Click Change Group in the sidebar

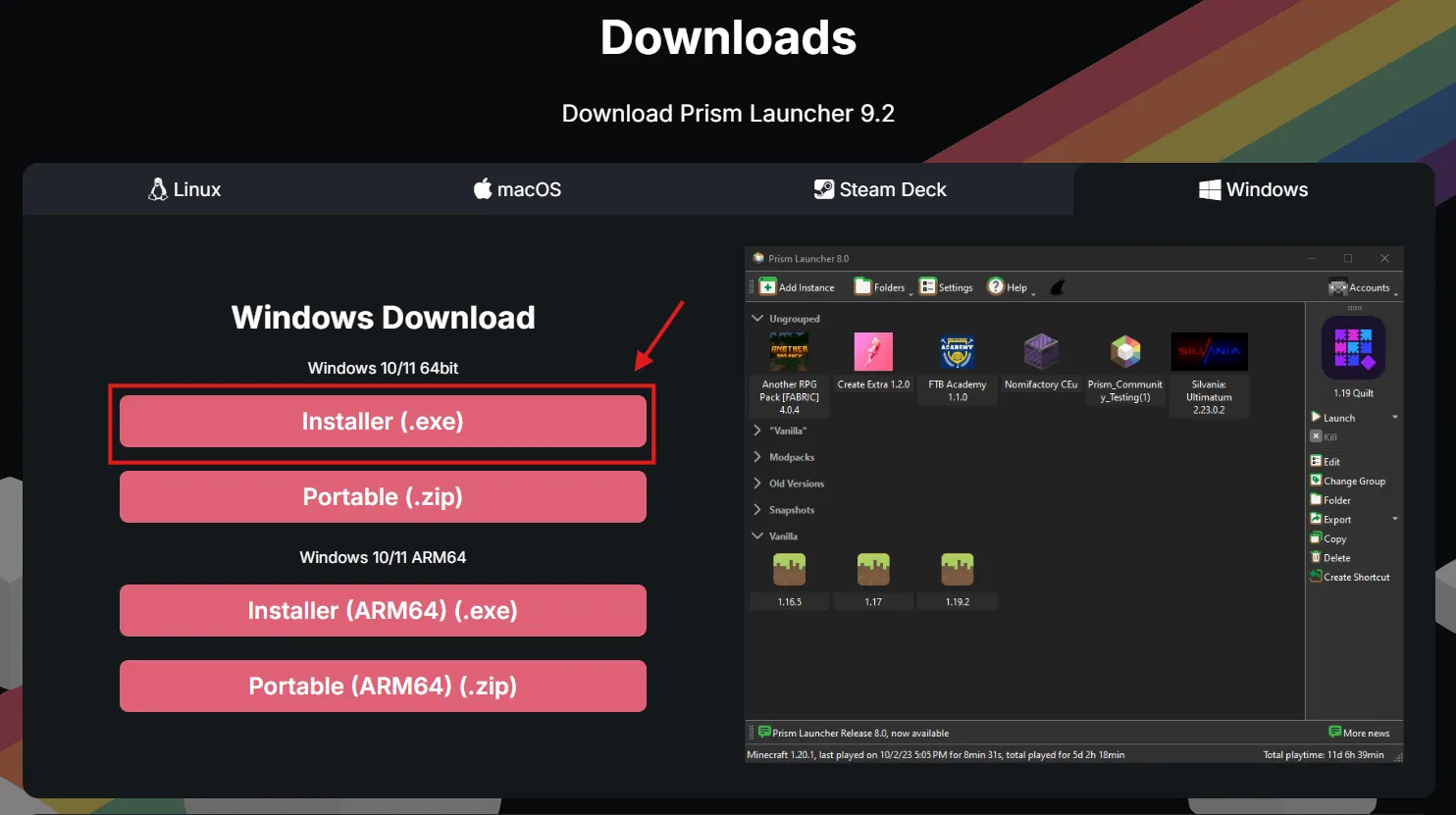[x=1348, y=481]
